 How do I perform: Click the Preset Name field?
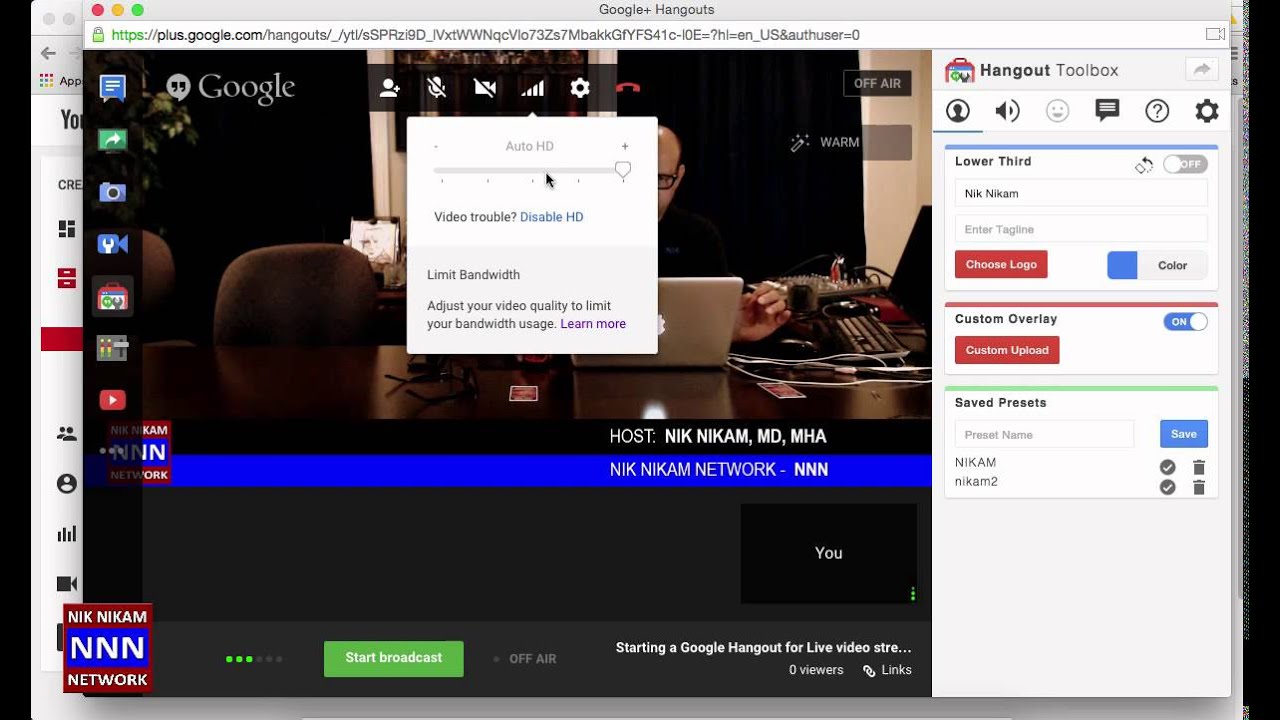[x=1044, y=434]
